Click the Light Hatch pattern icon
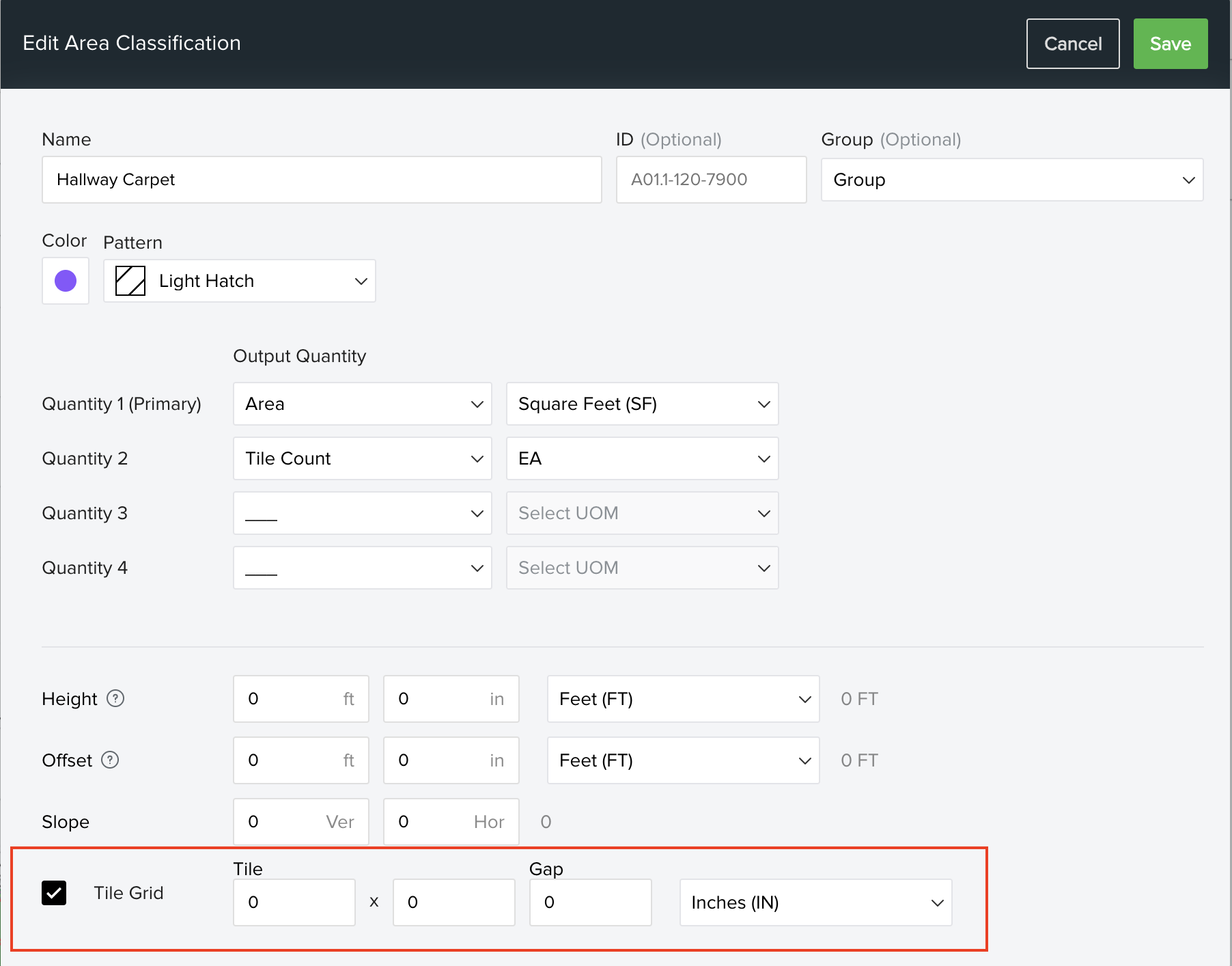 tap(130, 280)
